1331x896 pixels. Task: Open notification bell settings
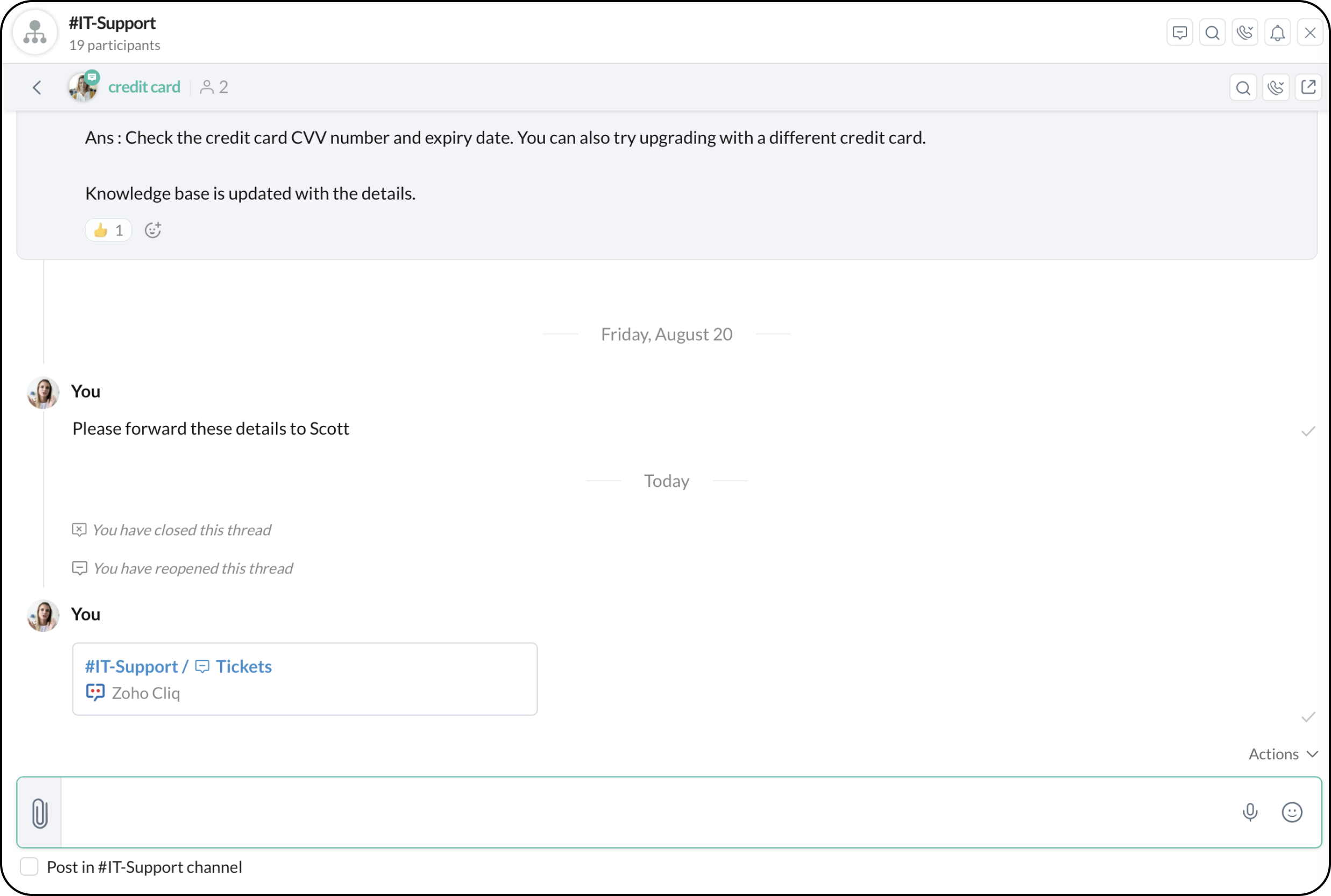(x=1277, y=33)
